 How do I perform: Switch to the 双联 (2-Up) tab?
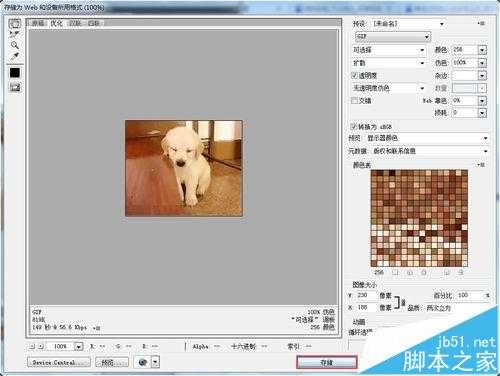click(x=75, y=23)
